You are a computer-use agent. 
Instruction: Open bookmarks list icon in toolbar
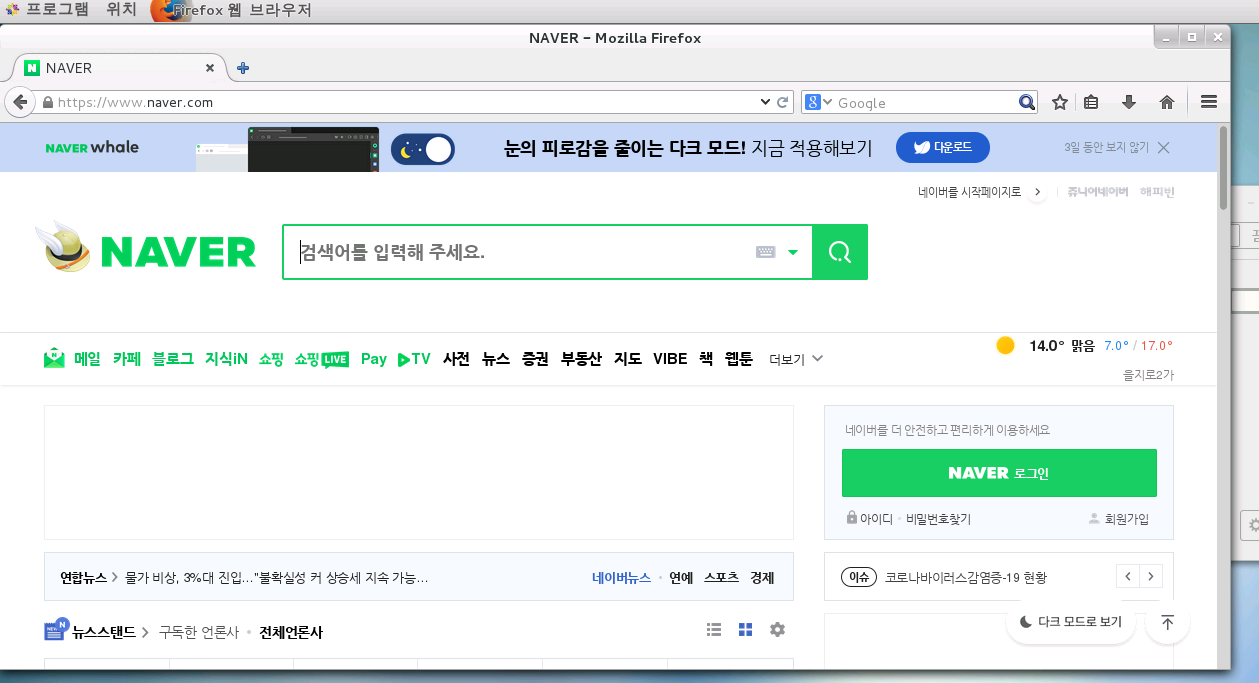(1091, 102)
